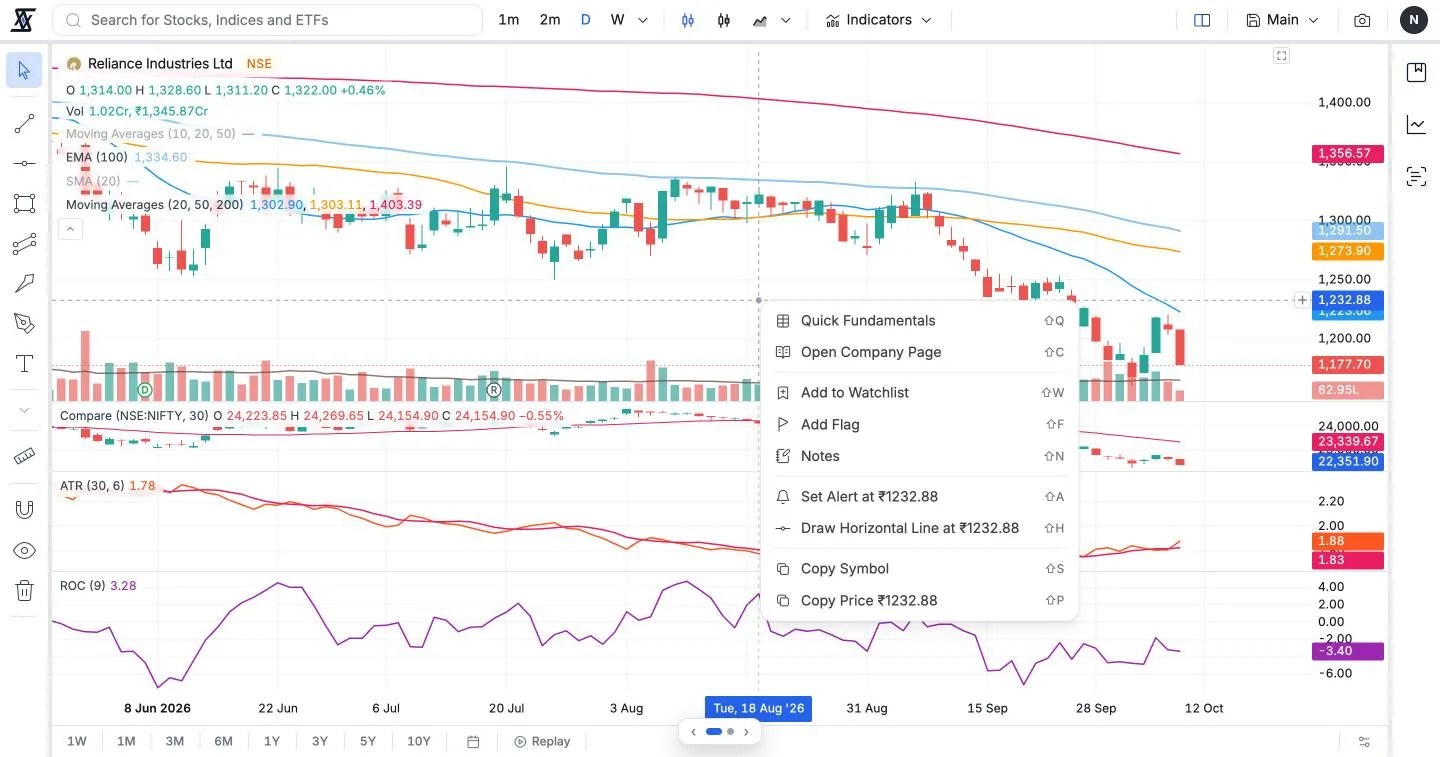Image resolution: width=1440 pixels, height=757 pixels.
Task: Start bar Replay mode
Action: (542, 741)
